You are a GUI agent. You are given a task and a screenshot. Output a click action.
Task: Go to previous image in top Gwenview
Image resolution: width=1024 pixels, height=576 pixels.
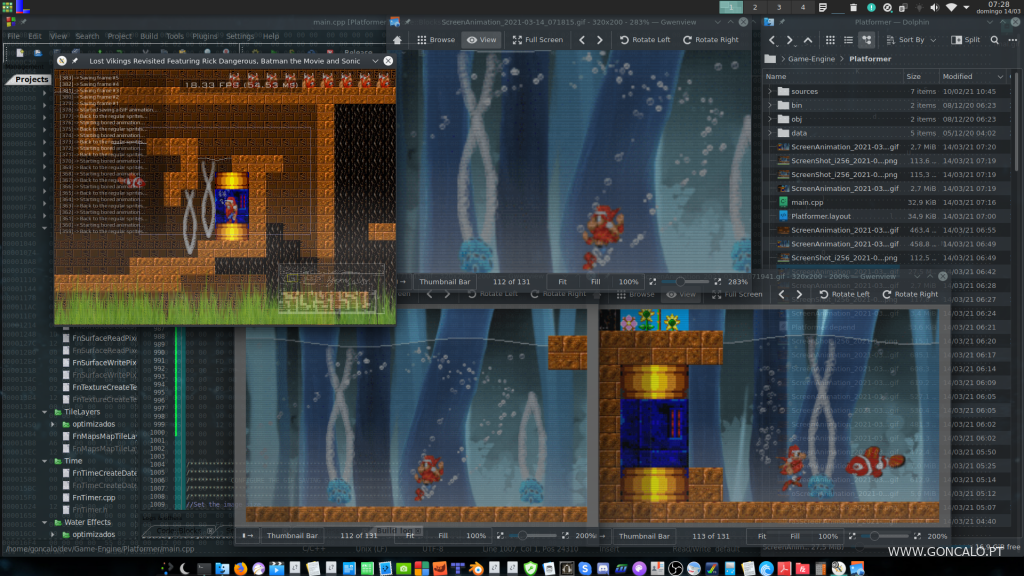(x=583, y=40)
